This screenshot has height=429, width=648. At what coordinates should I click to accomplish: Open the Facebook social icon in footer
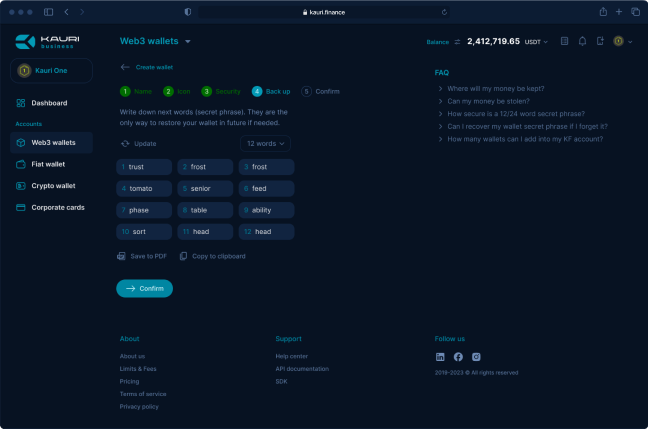pyautogui.click(x=458, y=357)
